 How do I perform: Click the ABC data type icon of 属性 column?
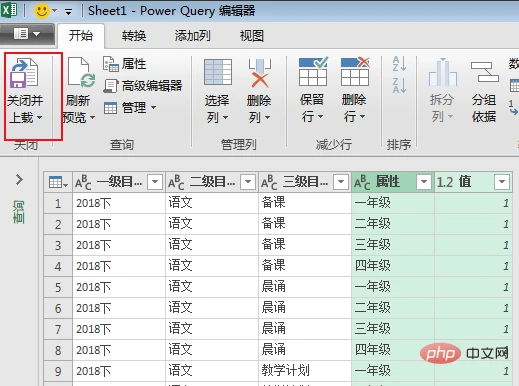point(362,182)
